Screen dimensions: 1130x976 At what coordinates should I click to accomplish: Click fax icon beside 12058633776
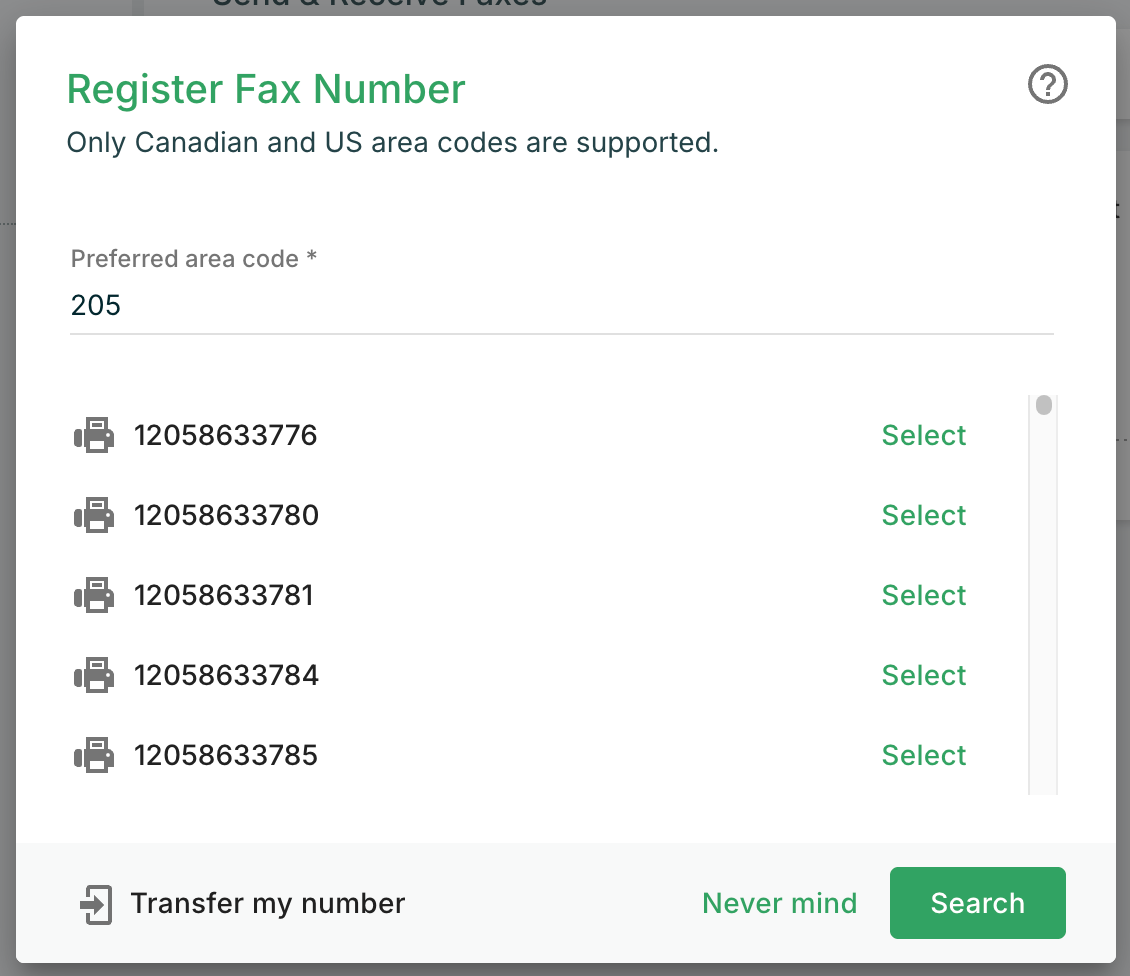point(95,436)
